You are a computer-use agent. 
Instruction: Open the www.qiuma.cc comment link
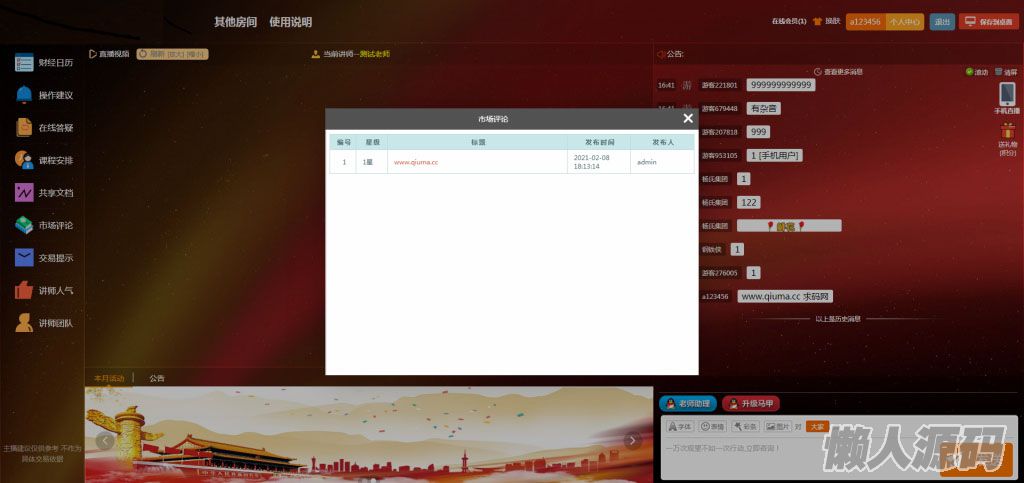click(x=416, y=162)
